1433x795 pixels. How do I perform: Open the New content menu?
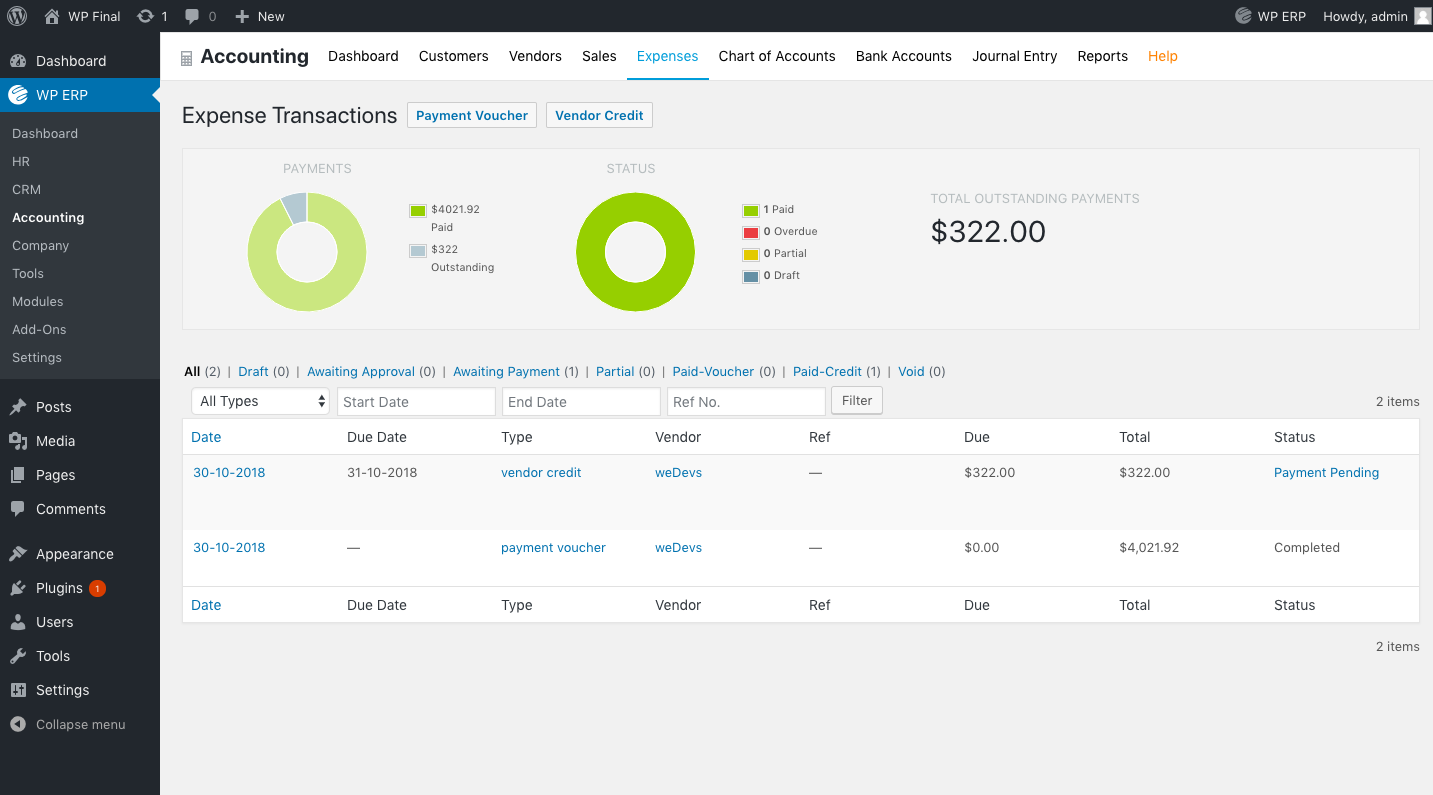click(259, 16)
